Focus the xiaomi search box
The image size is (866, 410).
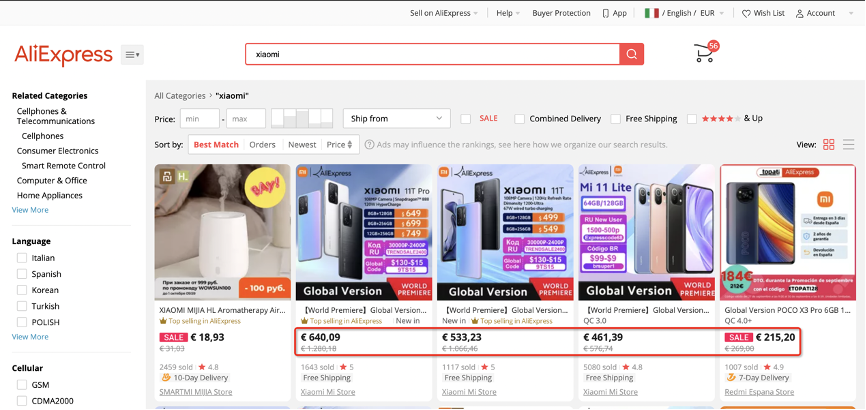432,54
